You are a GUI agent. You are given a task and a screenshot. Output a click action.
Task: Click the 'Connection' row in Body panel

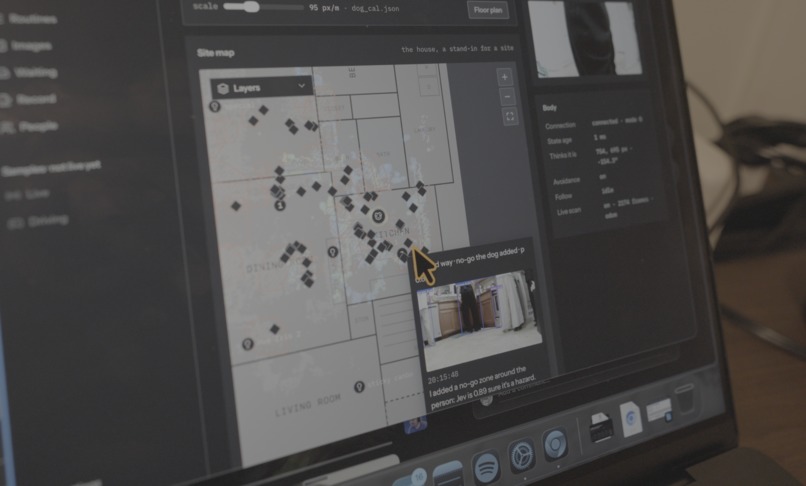click(x=594, y=123)
